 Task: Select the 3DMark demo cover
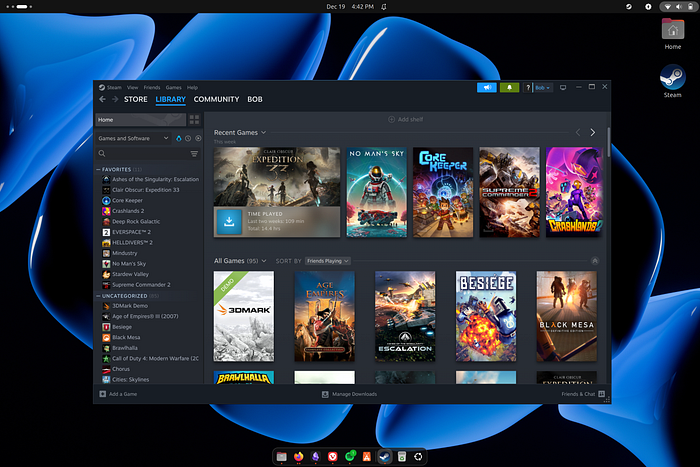[x=244, y=316]
